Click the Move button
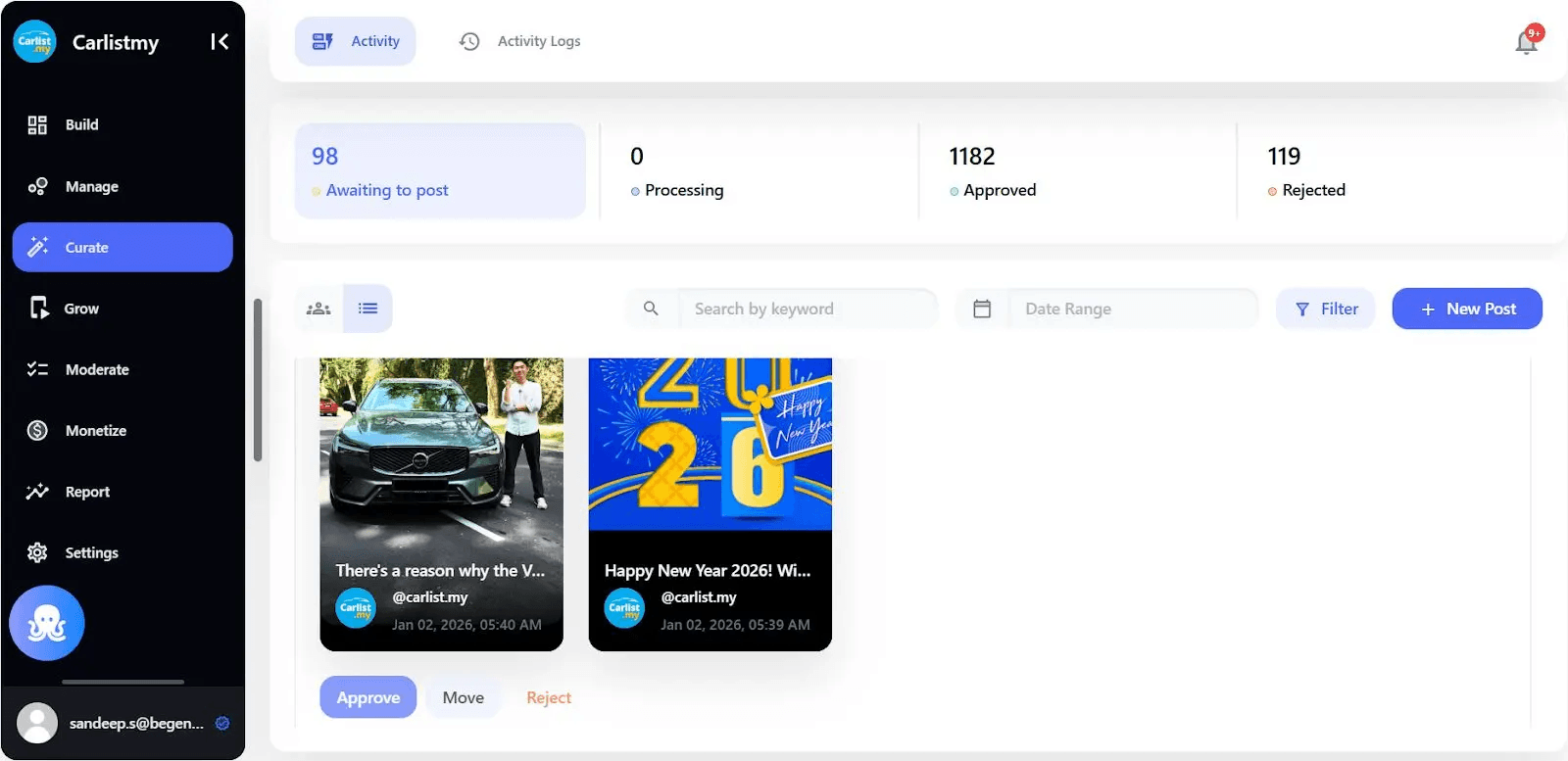The image size is (1568, 761). pos(464,697)
